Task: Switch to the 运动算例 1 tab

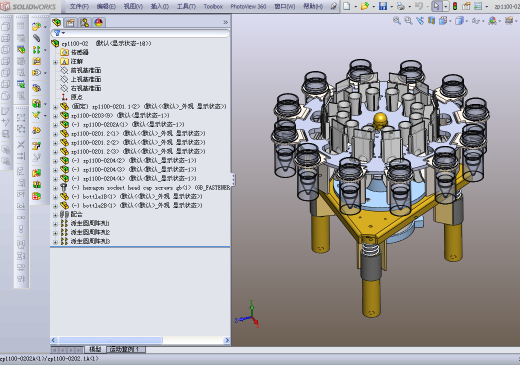Action: (x=126, y=349)
